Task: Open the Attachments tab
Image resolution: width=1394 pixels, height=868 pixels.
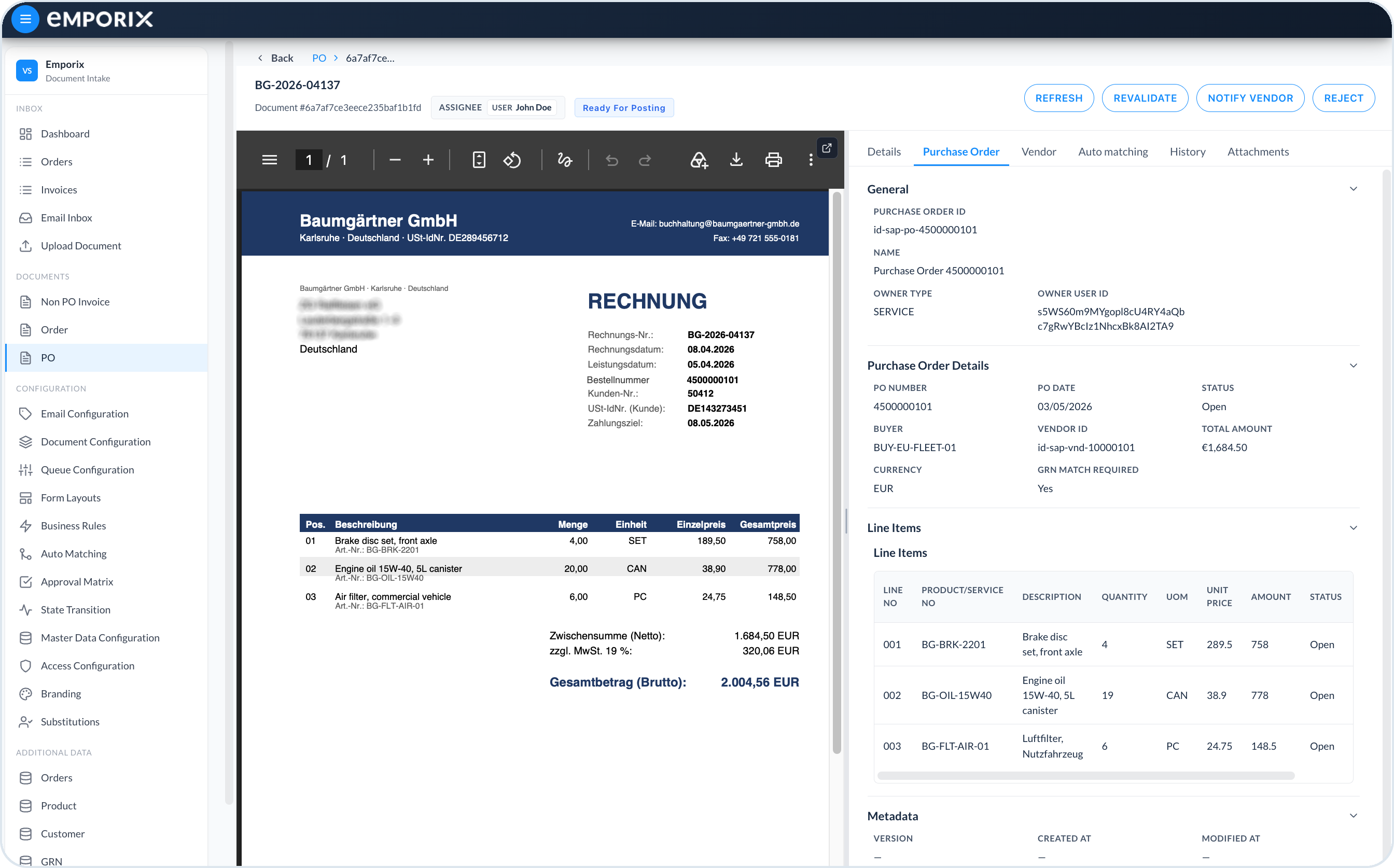Action: pos(1258,151)
